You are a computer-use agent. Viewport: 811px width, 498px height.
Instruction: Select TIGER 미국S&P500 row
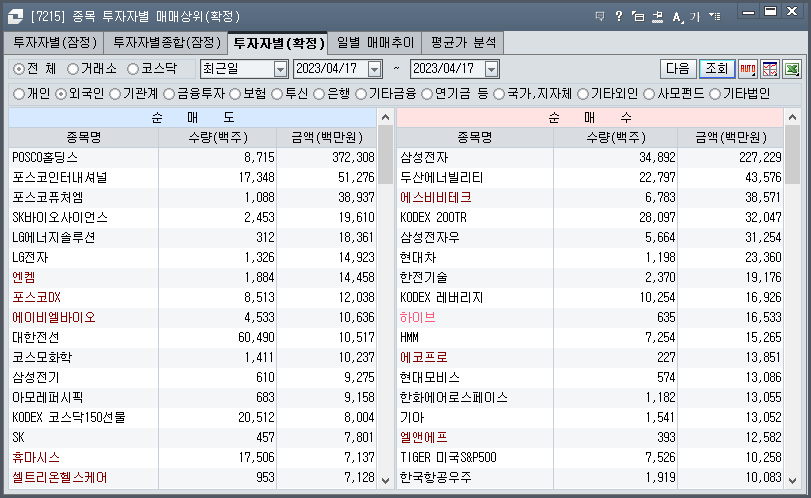coord(590,458)
